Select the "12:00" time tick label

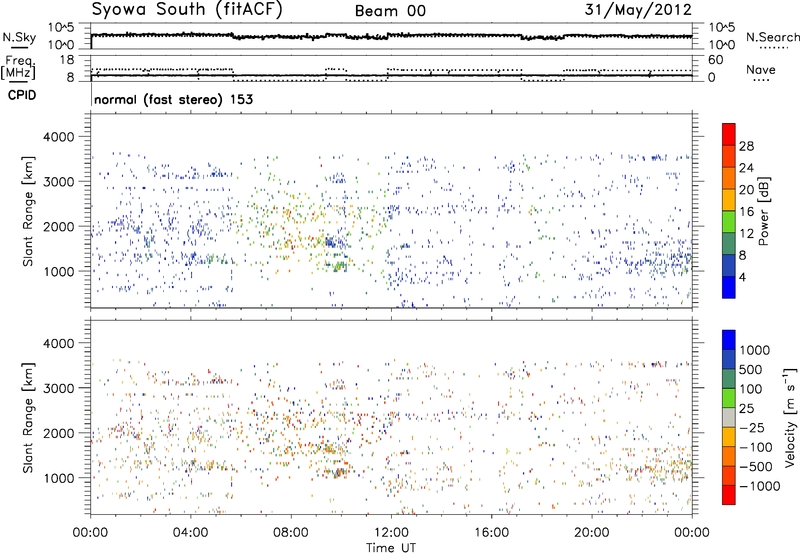pos(391,533)
